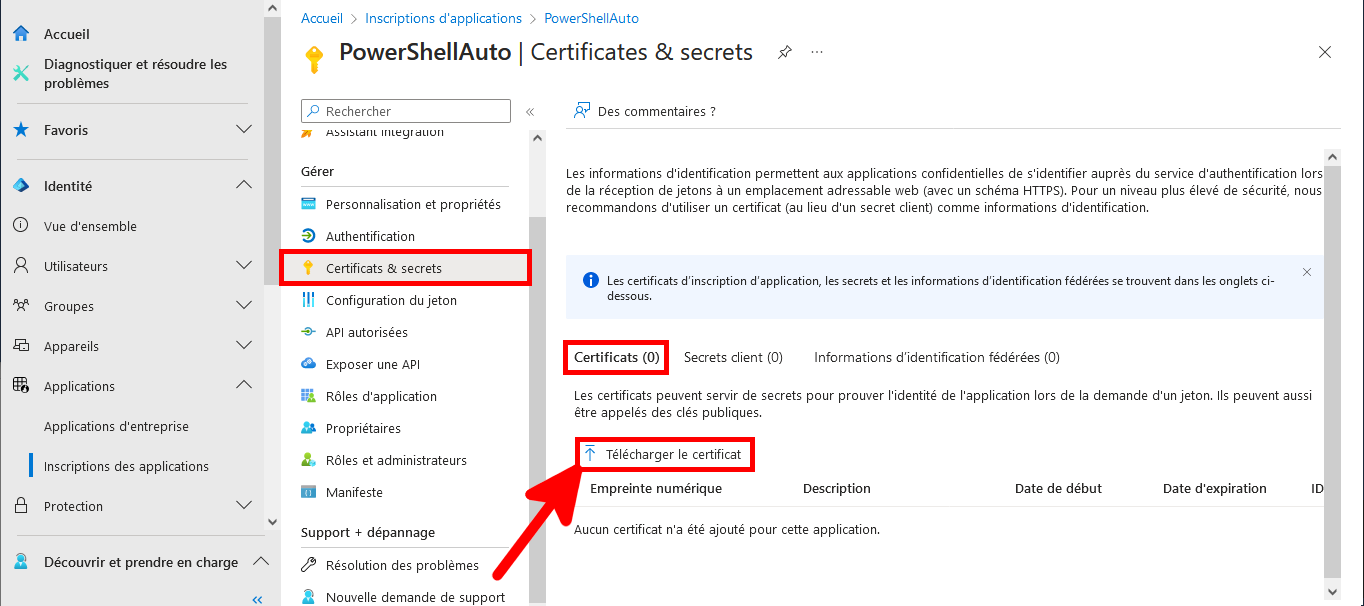This screenshot has width=1364, height=606.
Task: Select the Propriétaires people icon
Action: point(310,427)
